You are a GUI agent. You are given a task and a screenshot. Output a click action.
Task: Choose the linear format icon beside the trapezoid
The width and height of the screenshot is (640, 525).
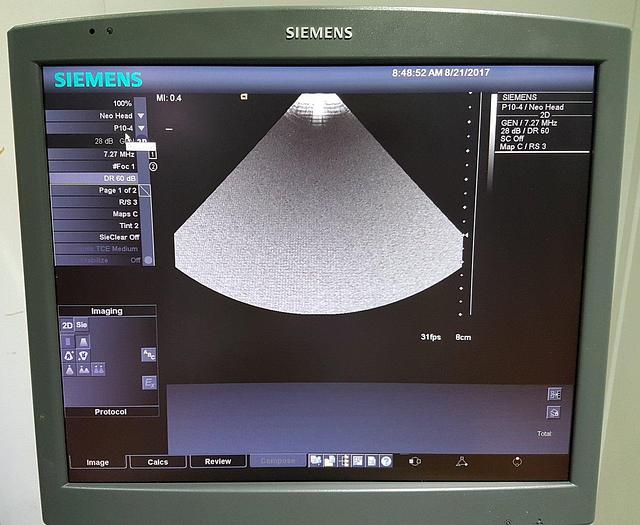[68, 341]
